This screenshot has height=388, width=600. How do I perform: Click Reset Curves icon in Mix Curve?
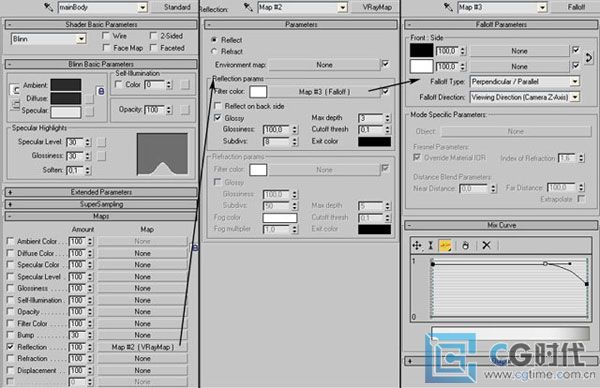(x=465, y=246)
